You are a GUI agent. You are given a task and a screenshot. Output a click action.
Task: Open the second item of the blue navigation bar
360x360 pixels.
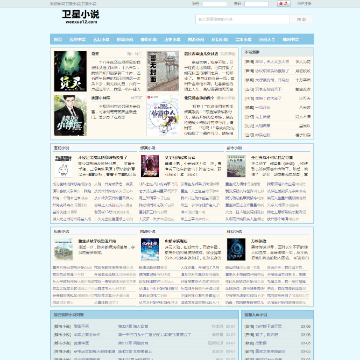point(77,39)
